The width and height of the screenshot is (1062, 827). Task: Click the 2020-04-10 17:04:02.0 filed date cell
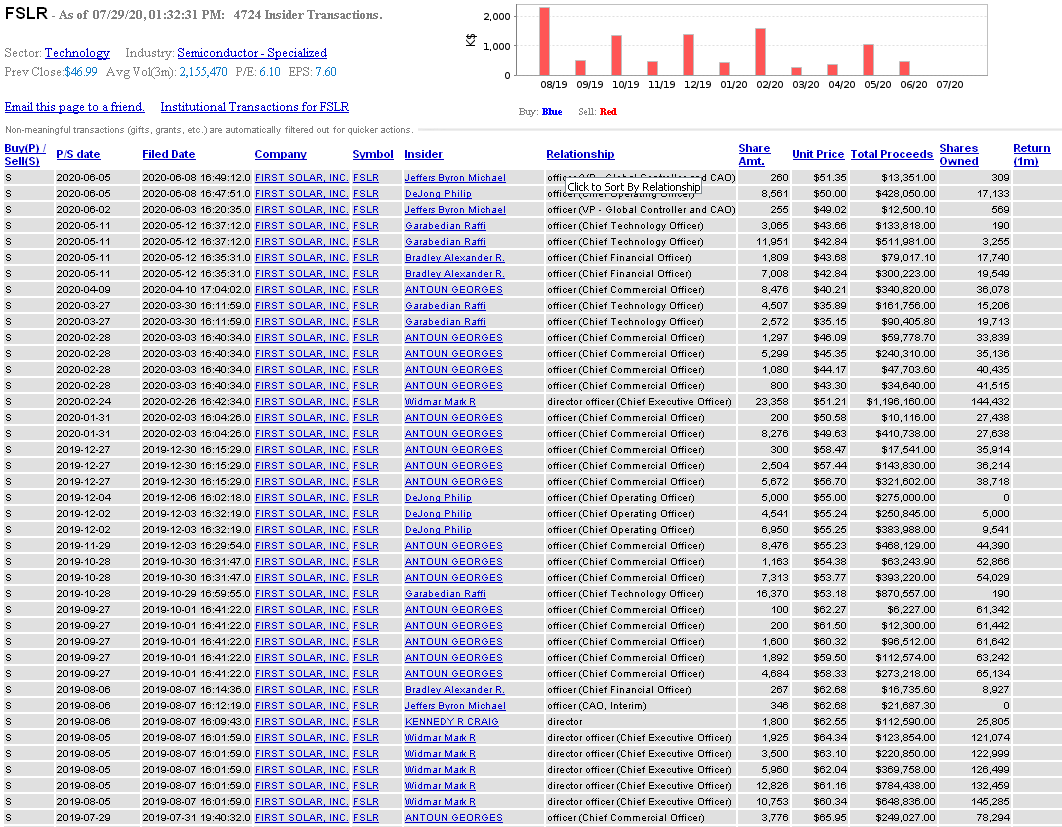(x=196, y=290)
